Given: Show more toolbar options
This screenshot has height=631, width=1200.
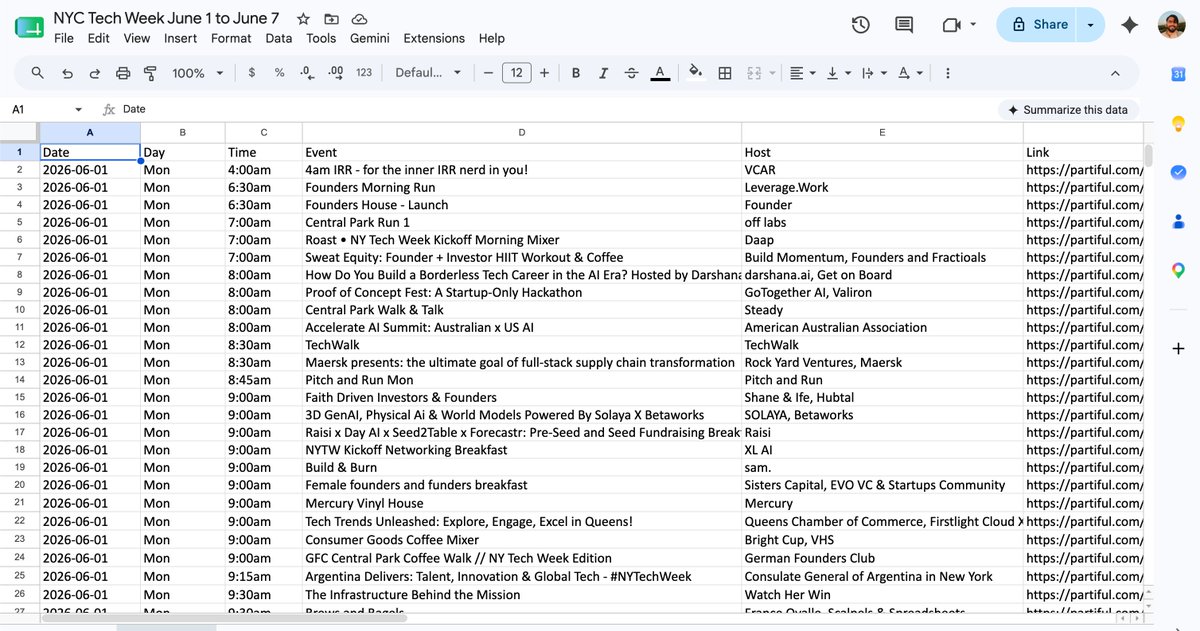Looking at the screenshot, I should [x=947, y=73].
